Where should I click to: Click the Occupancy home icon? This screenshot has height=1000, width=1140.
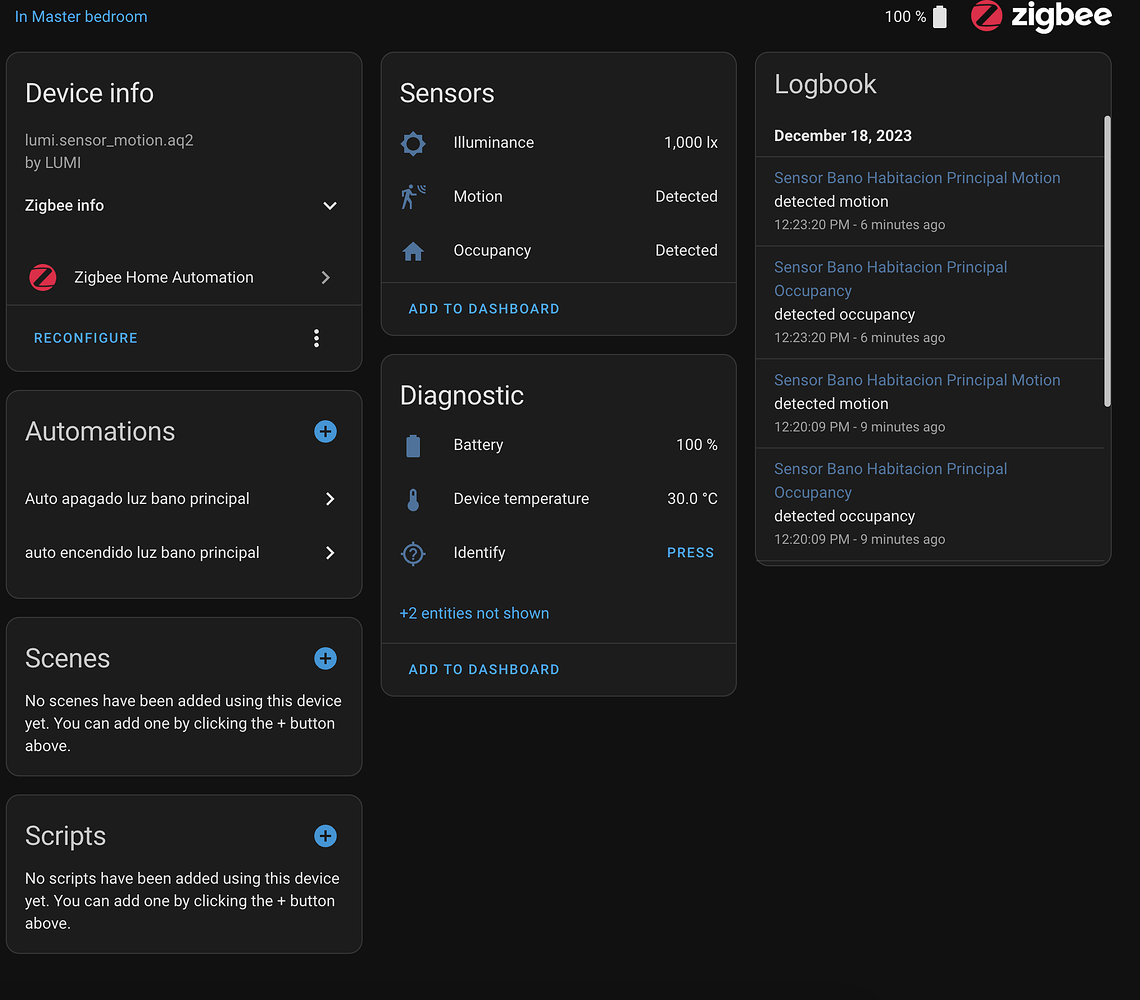point(413,251)
